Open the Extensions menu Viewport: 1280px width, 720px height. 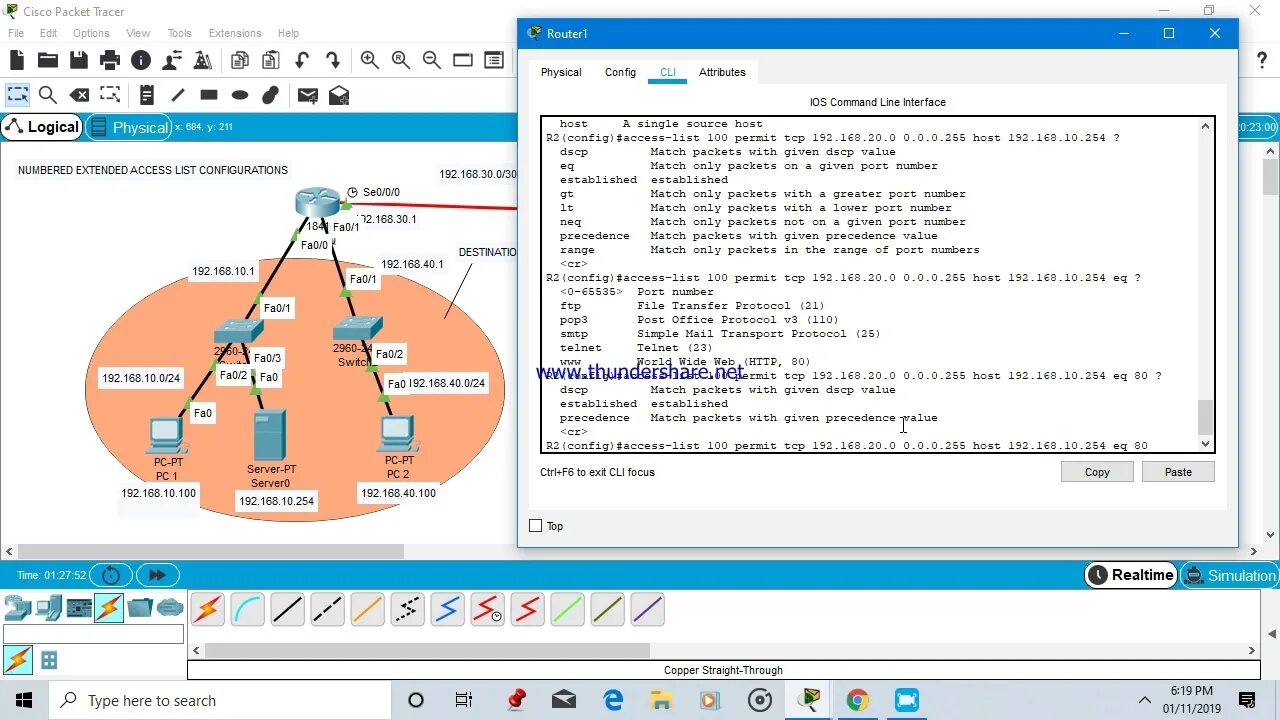(x=235, y=33)
